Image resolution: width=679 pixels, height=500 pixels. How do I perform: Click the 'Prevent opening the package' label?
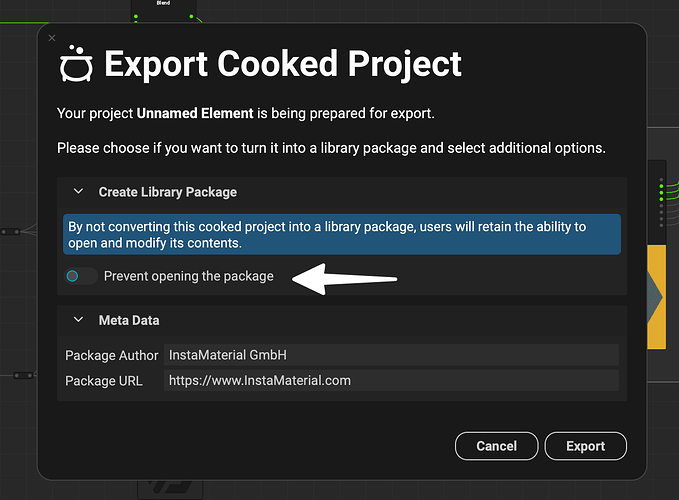188,276
